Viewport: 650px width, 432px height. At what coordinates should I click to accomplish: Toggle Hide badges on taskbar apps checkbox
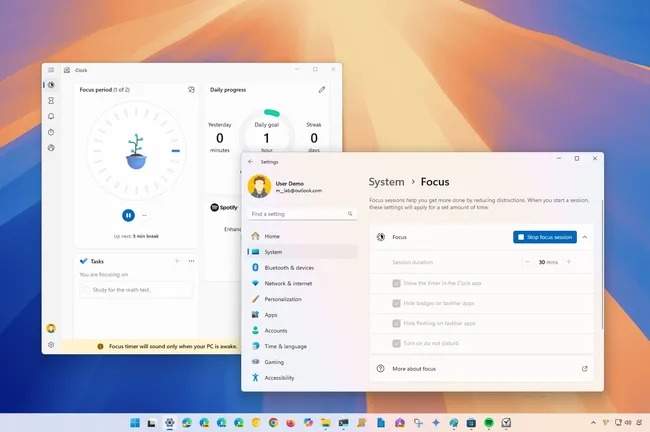pyautogui.click(x=396, y=303)
